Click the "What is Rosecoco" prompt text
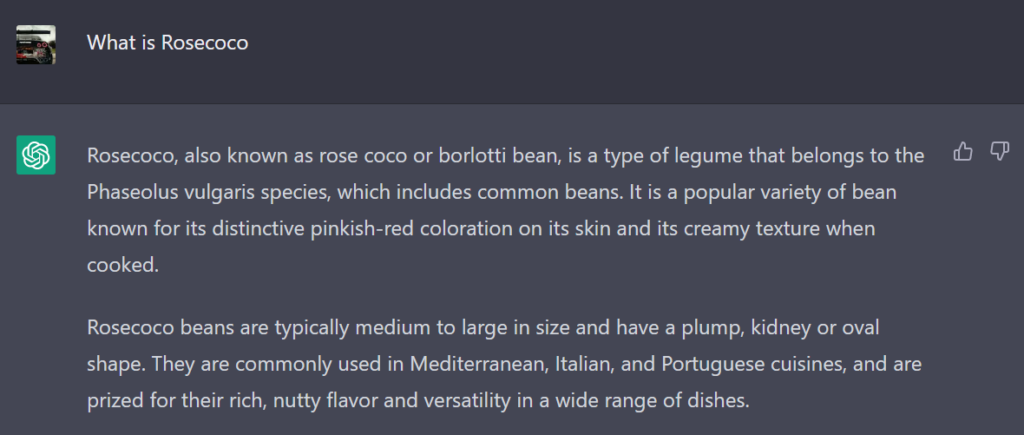The height and width of the screenshot is (435, 1024). coord(168,42)
